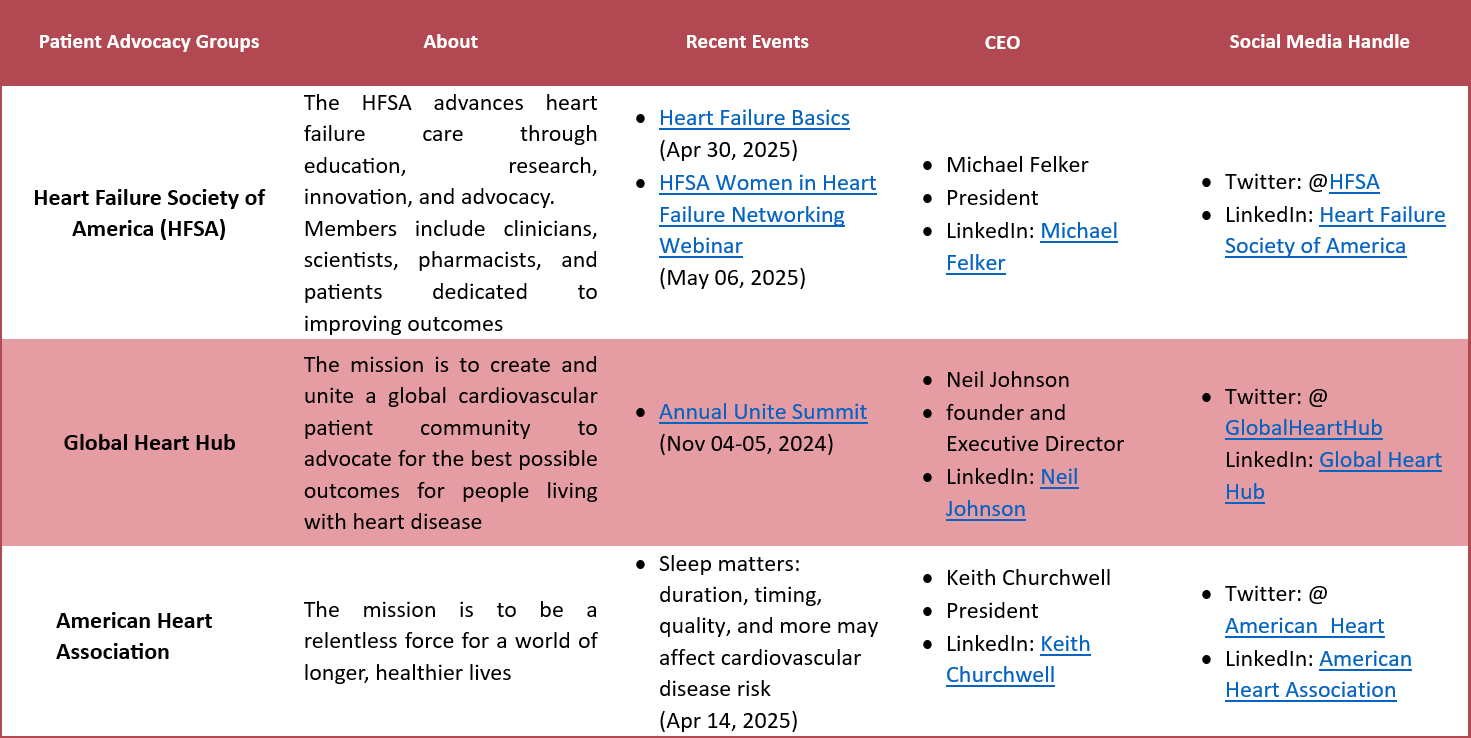This screenshot has height=738, width=1471.
Task: Click the @HFSA Twitter handle link
Action: click(1354, 182)
